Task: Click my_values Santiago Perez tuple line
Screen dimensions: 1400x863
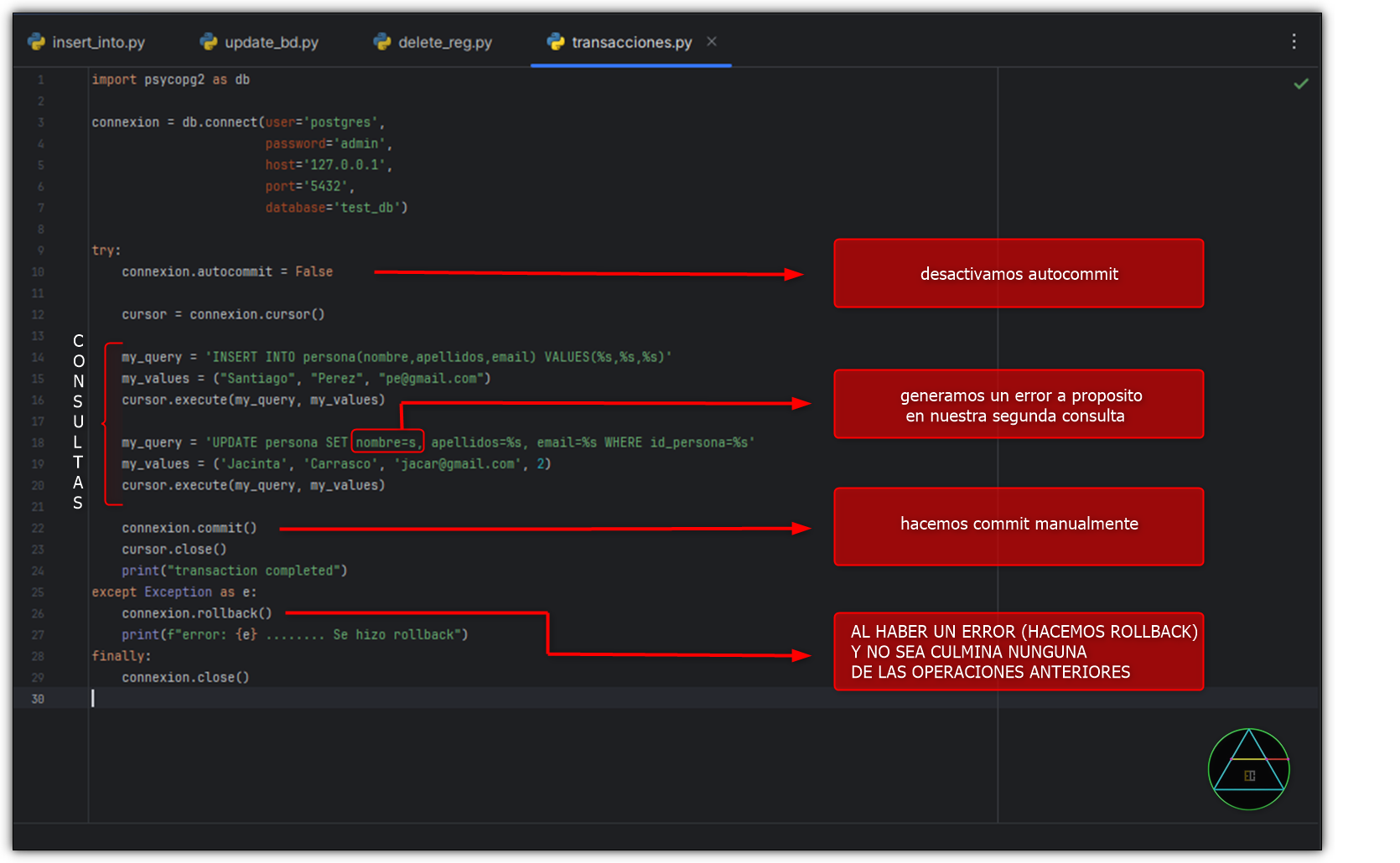Action: 306,379
